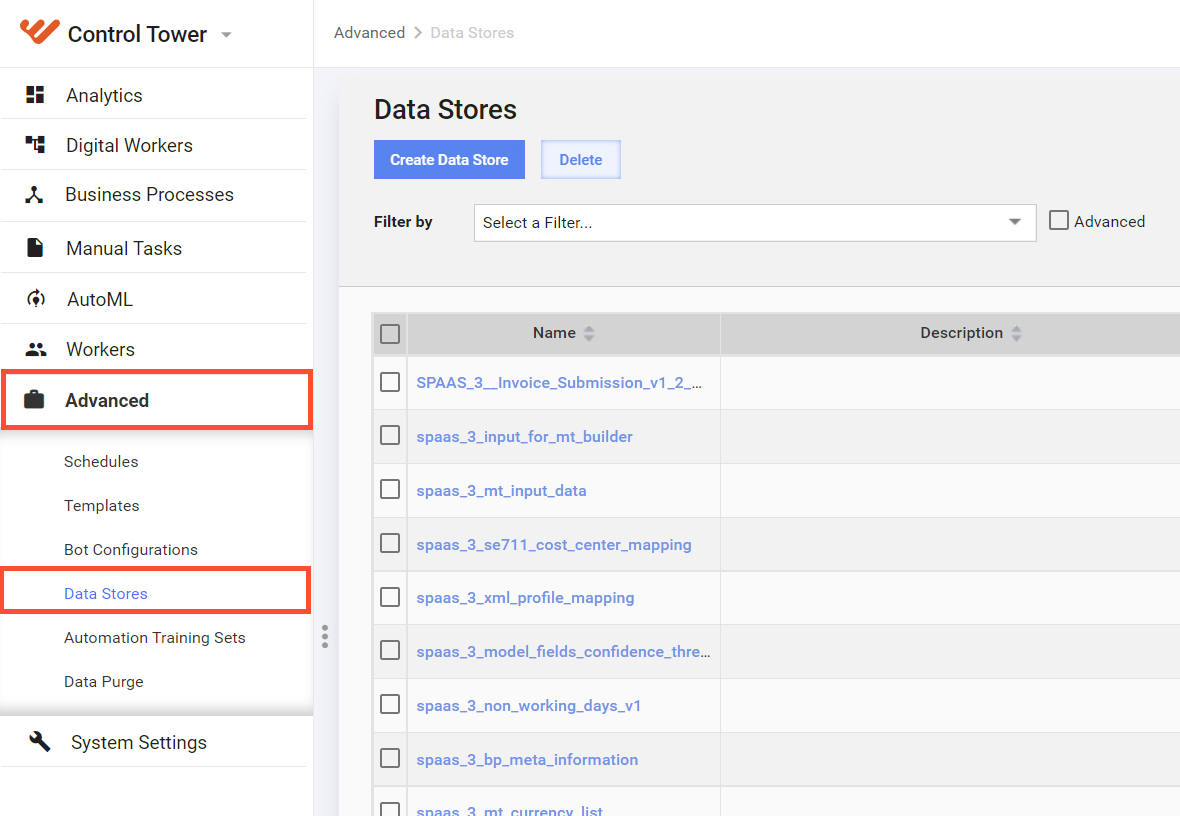
Task: Open spaas_3_model_fields_confidence_thre link
Action: coord(563,652)
